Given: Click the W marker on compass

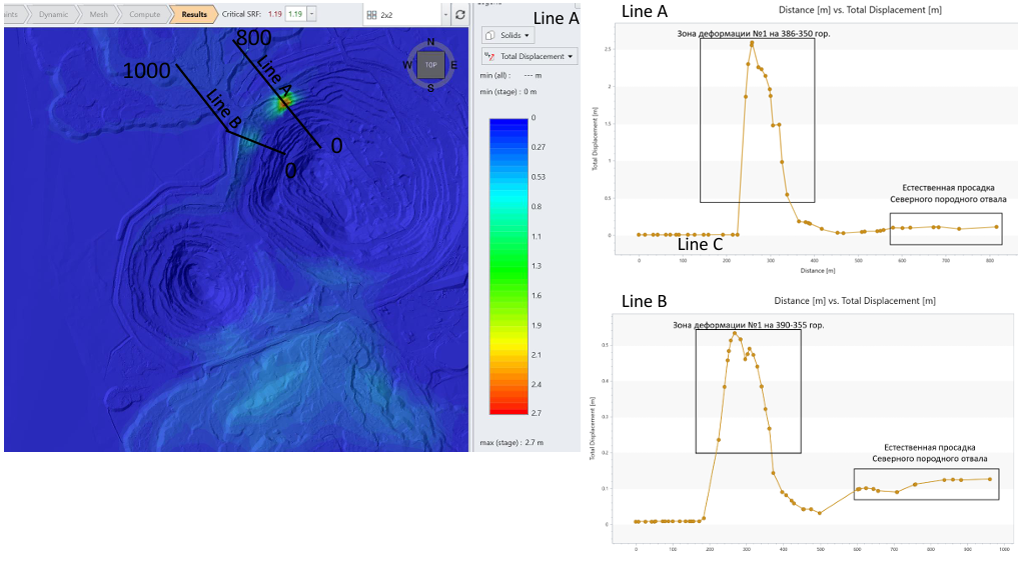Looking at the screenshot, I should 408,65.
